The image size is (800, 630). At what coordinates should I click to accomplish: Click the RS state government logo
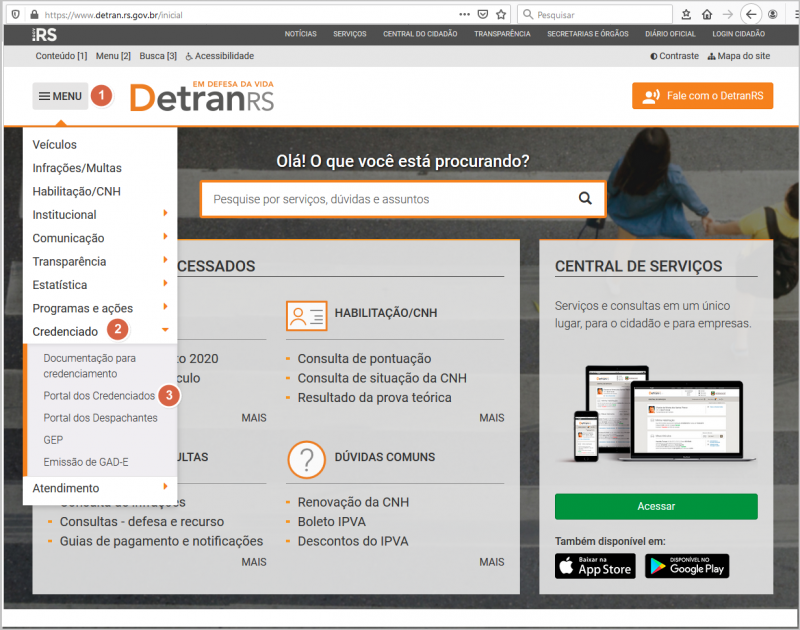click(x=44, y=35)
